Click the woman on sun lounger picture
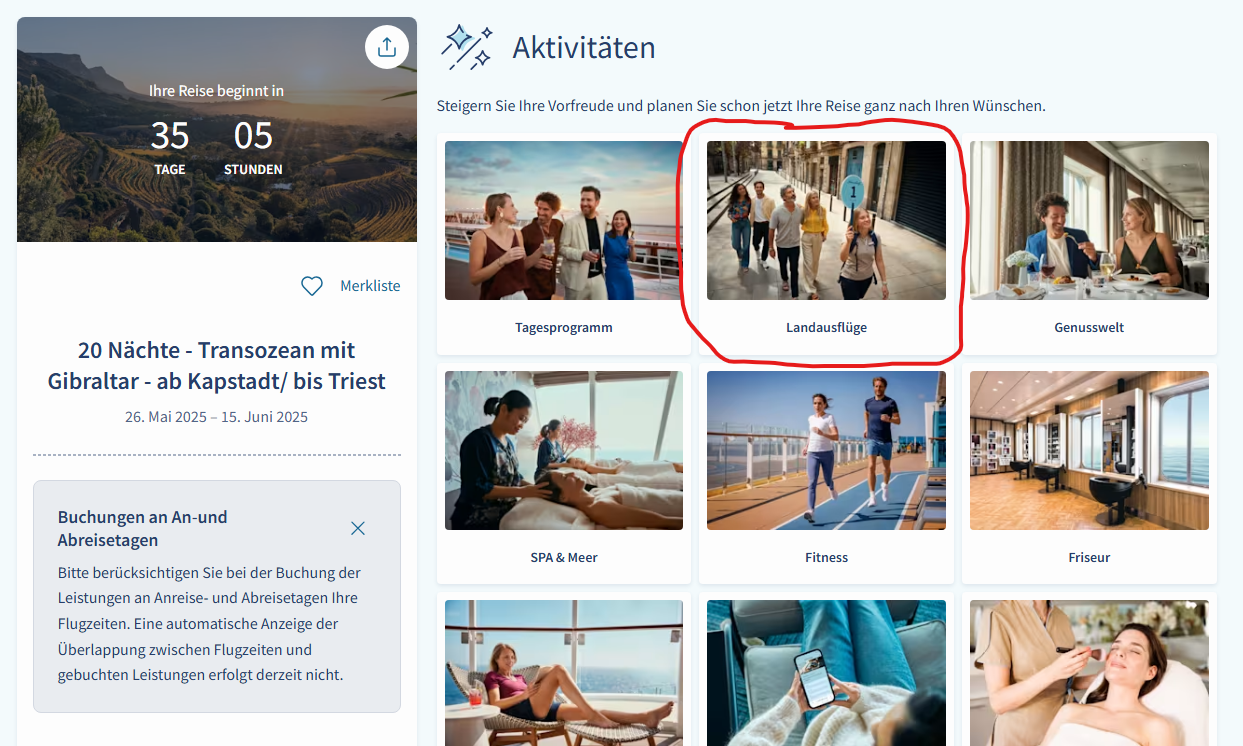The image size is (1243, 746). coord(564,672)
